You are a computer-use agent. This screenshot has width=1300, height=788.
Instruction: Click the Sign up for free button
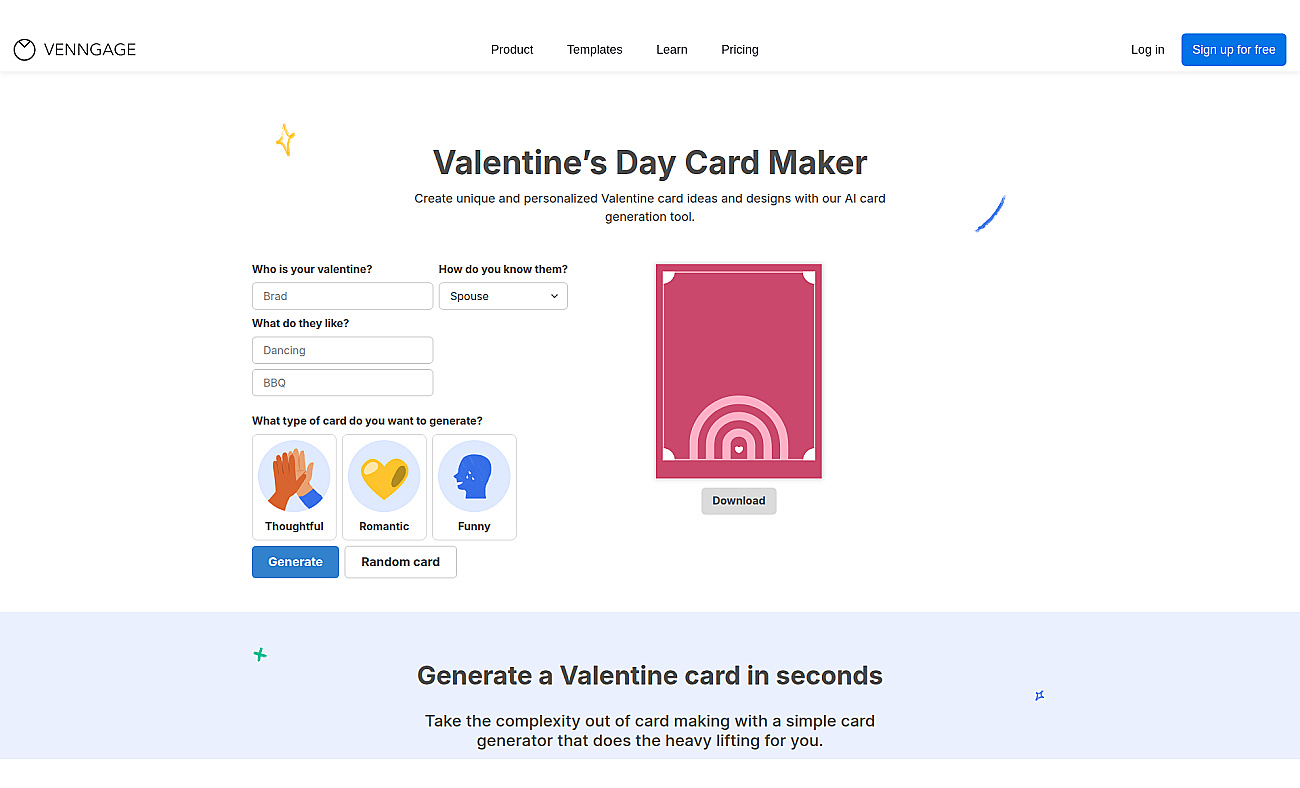tap(1234, 50)
